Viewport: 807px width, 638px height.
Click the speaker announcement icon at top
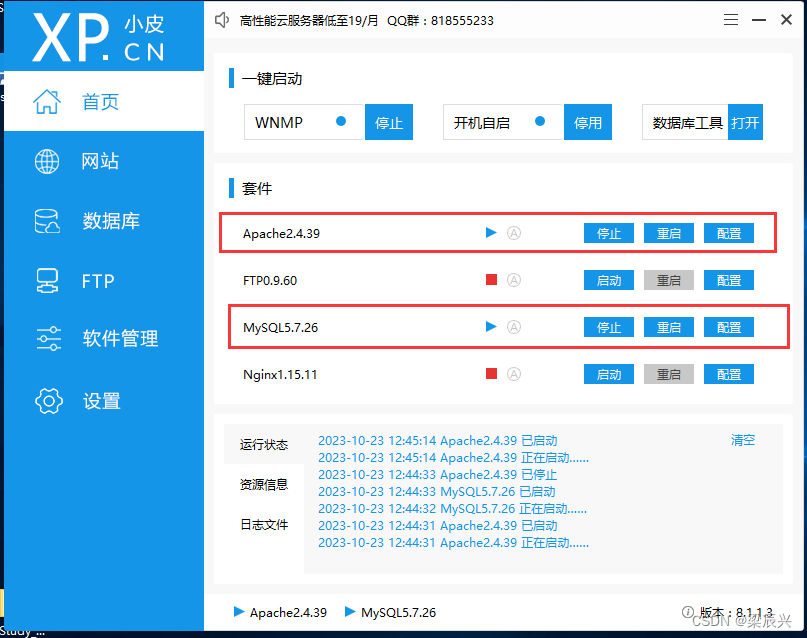(222, 20)
